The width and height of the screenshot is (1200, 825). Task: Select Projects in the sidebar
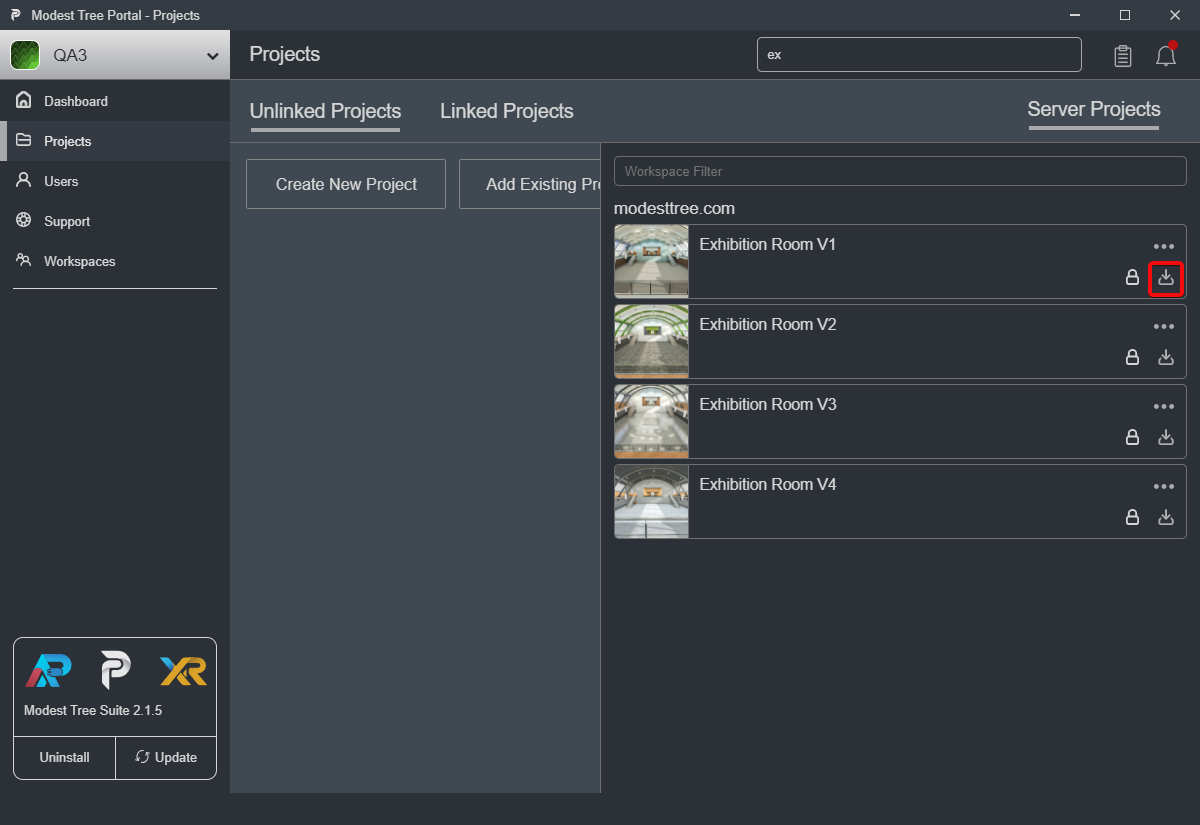pos(115,141)
